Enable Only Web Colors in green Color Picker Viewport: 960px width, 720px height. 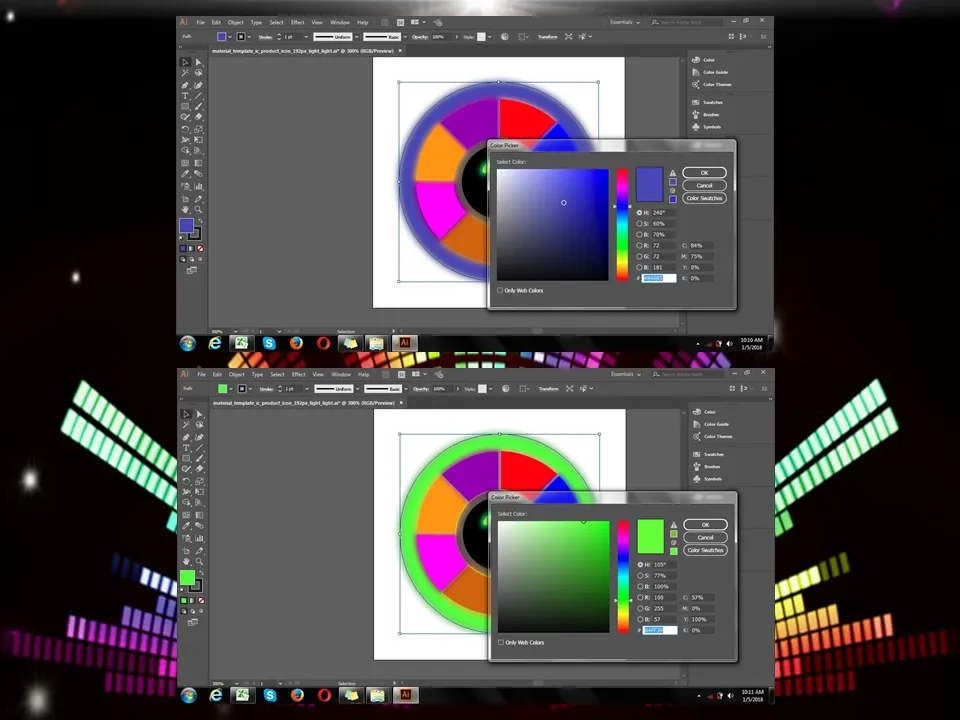[x=501, y=642]
